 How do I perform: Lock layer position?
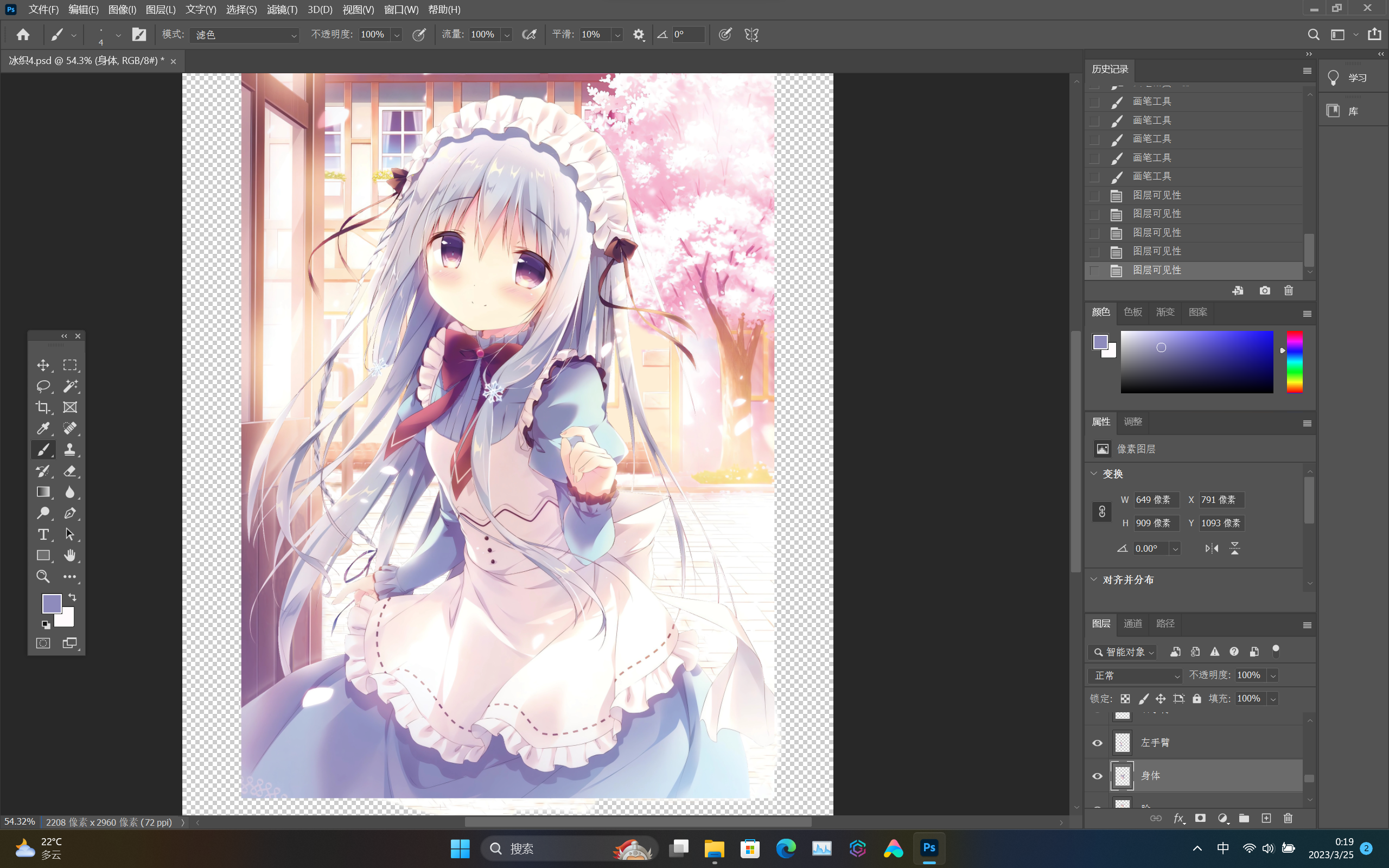(x=1161, y=699)
